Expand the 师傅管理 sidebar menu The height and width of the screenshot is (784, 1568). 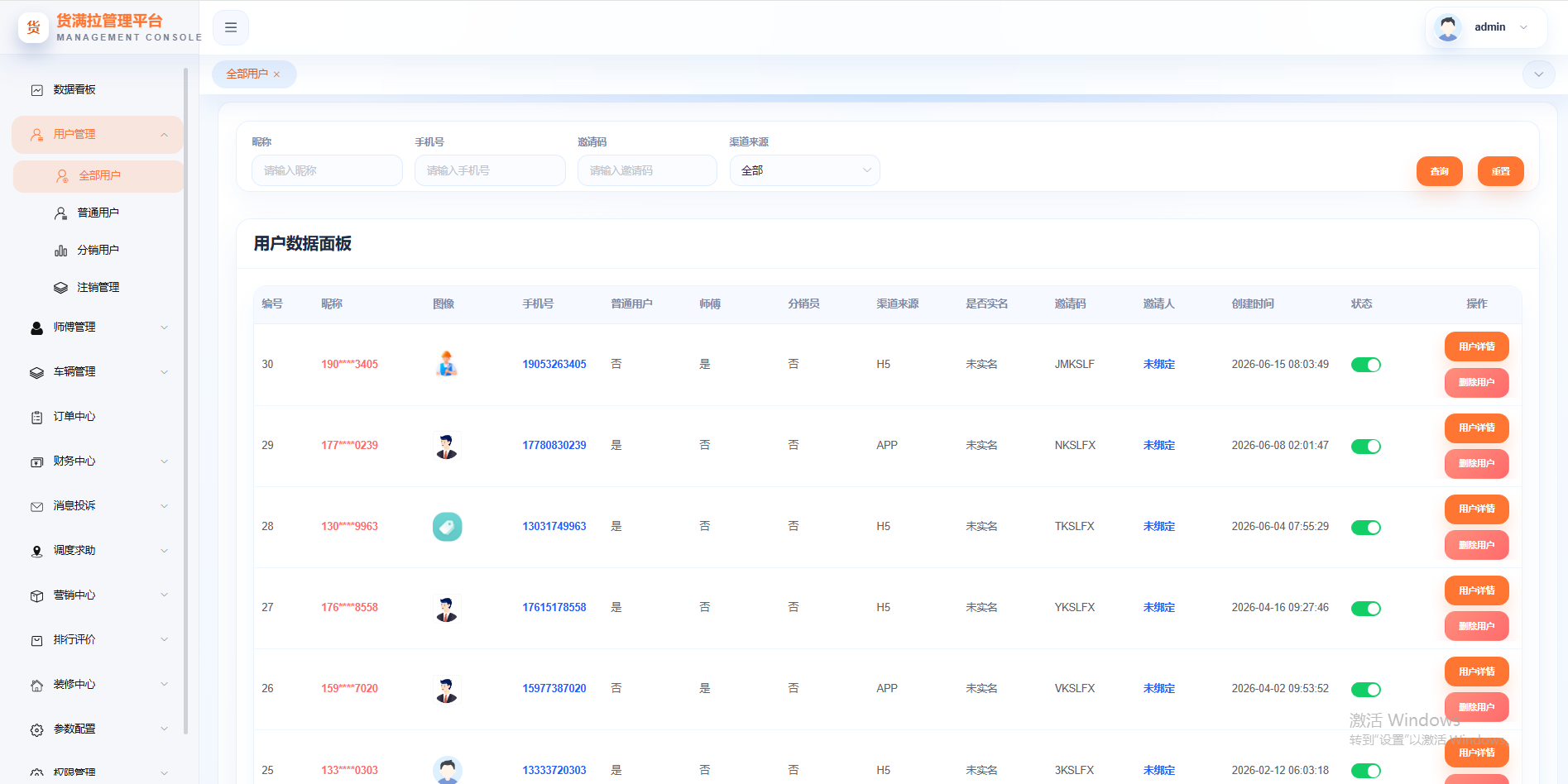click(x=98, y=327)
